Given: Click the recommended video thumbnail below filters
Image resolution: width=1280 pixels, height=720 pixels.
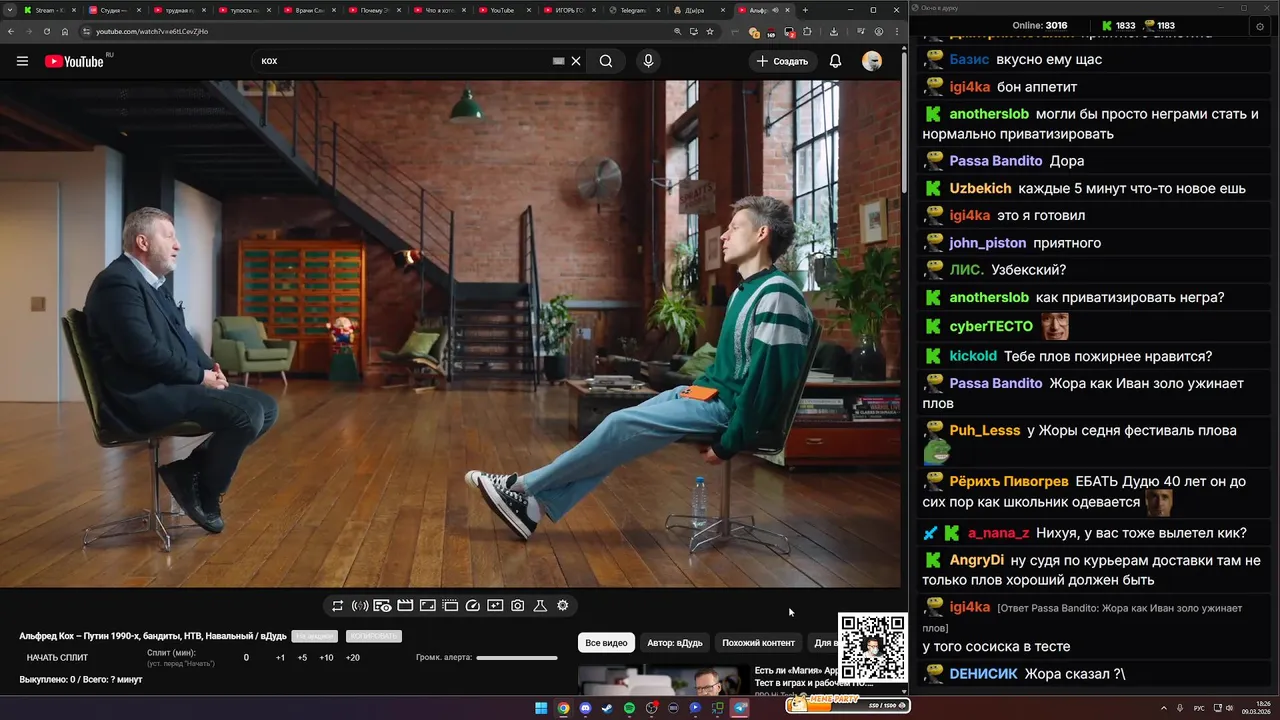Looking at the screenshot, I should coord(662,681).
